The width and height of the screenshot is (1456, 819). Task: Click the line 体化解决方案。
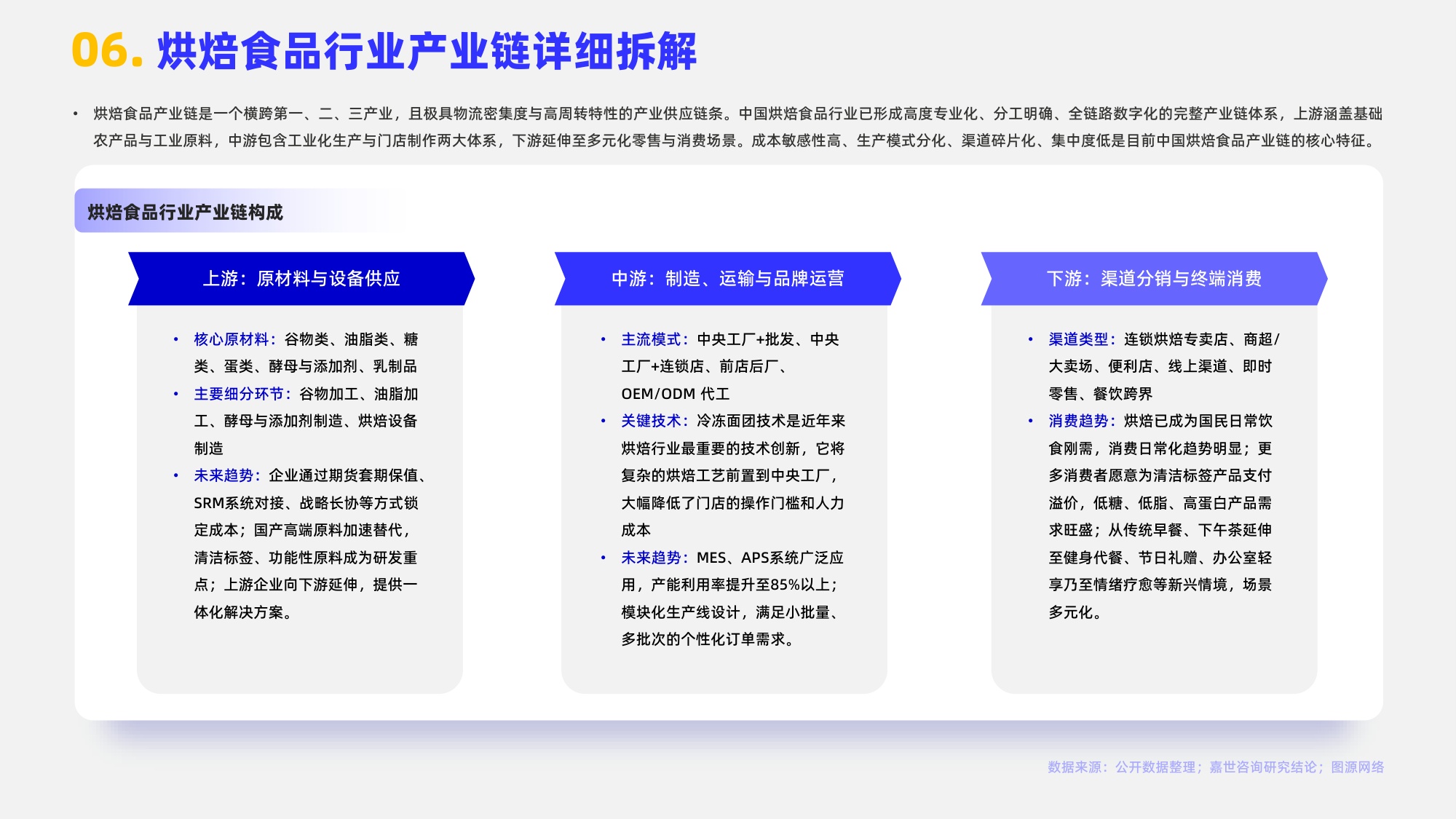pyautogui.click(x=244, y=612)
